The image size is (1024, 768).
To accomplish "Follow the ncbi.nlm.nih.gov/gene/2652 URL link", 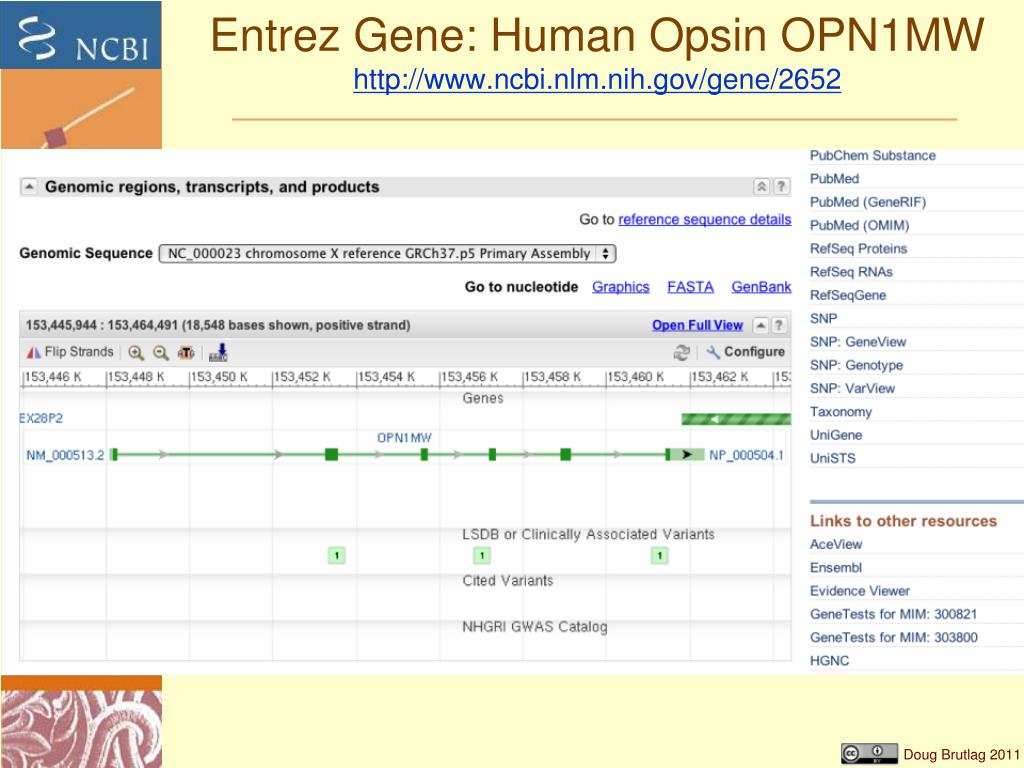I will (597, 80).
